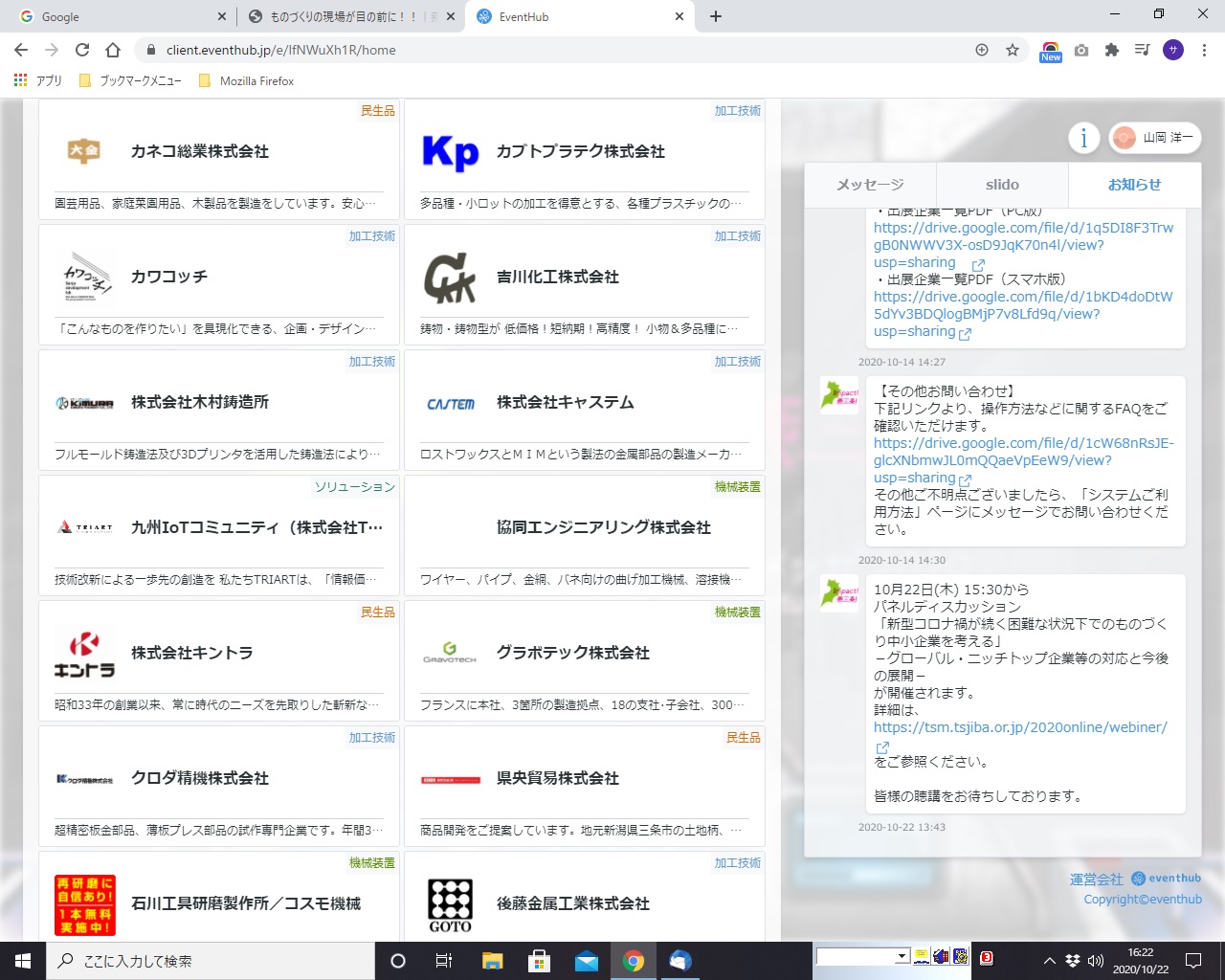Screen dimensions: 1225x980
Task: Open Cortana circle icon in taskbar
Action: pos(398,961)
